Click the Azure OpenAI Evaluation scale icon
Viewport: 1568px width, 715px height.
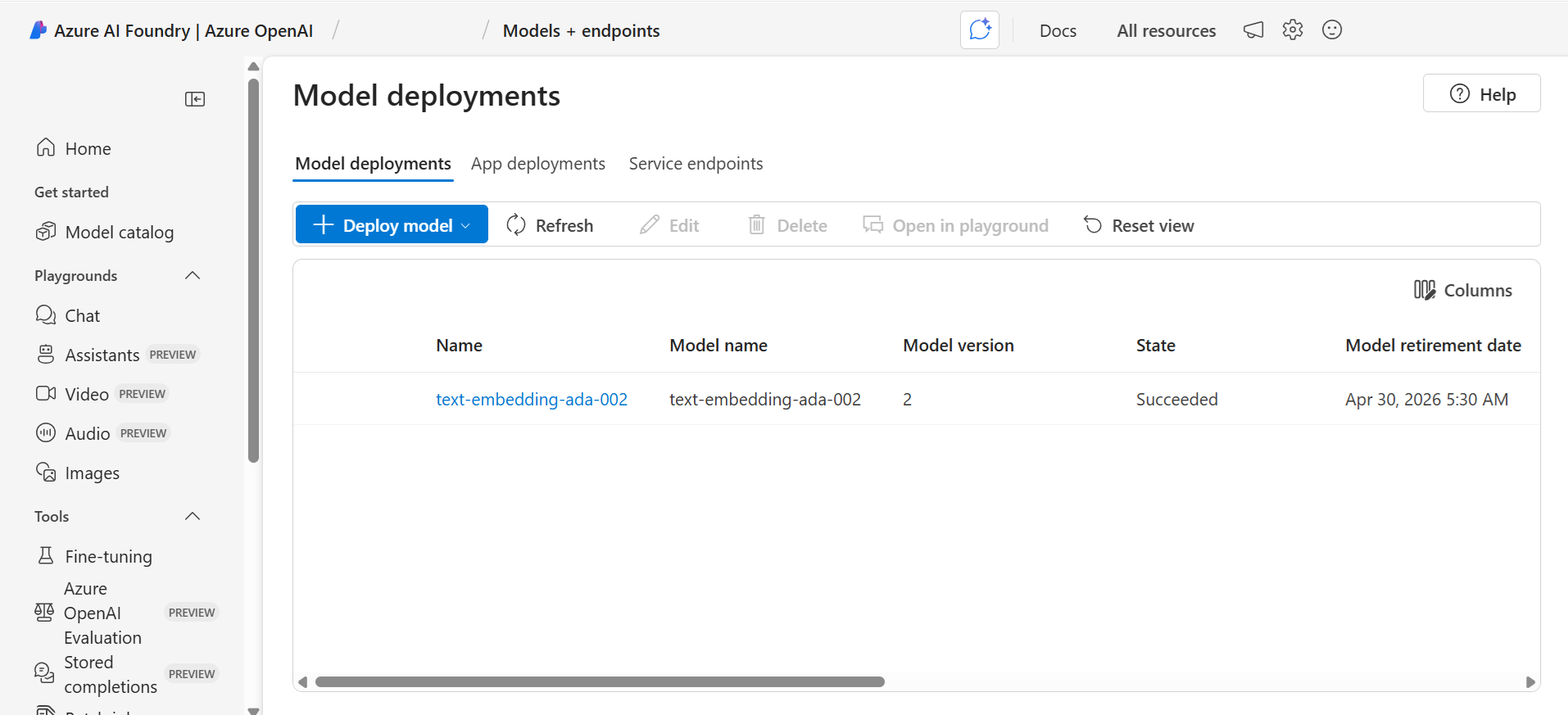[44, 613]
